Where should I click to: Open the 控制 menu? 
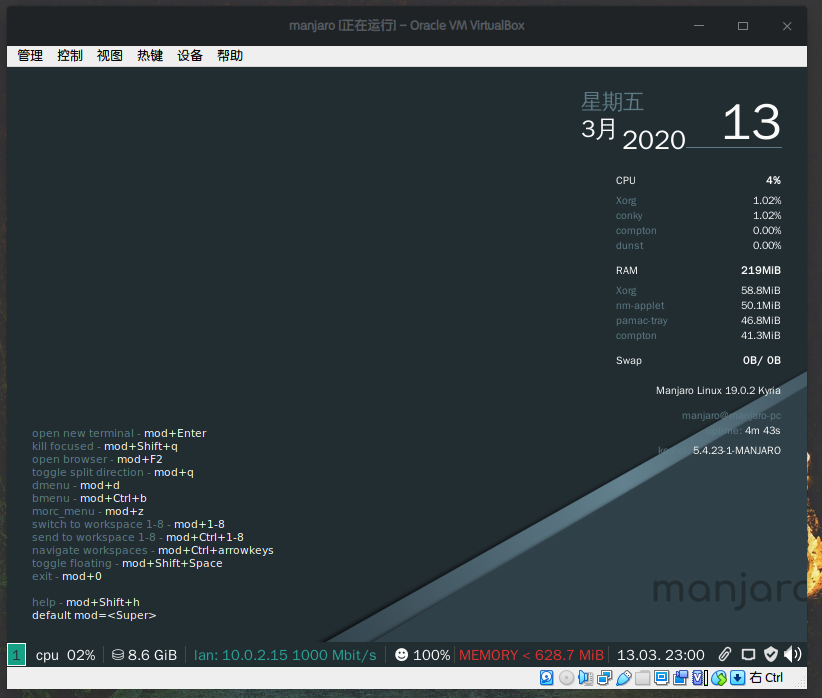coord(70,56)
